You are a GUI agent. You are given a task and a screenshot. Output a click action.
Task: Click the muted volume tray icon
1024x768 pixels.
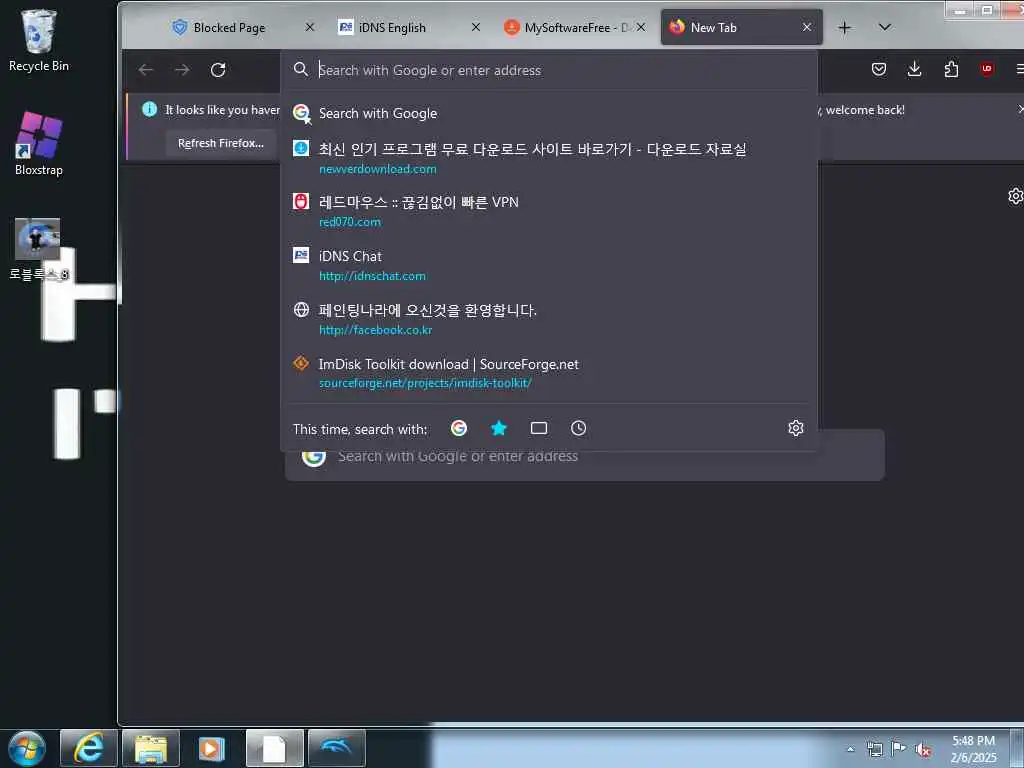[x=923, y=750]
